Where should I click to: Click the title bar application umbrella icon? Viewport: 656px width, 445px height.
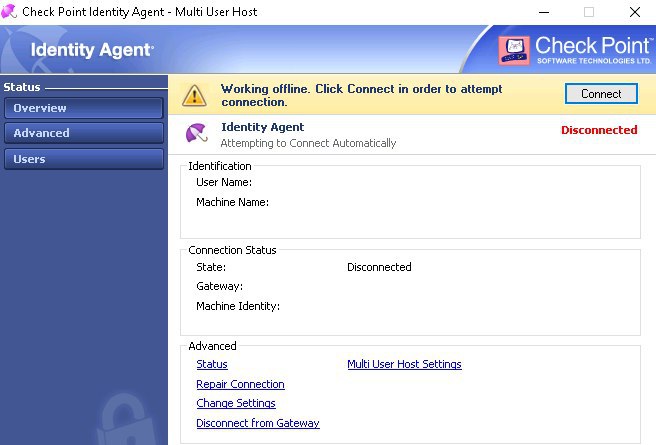(8, 11)
